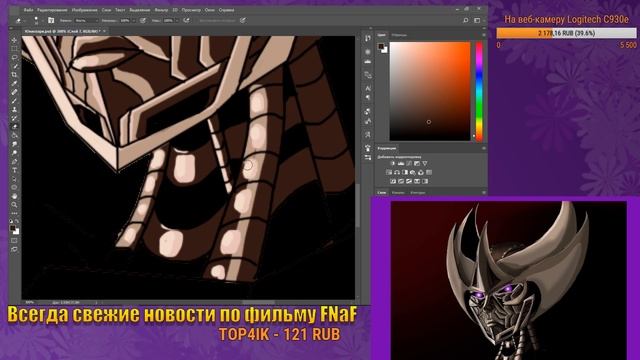Select the Blur tool
This screenshot has width=640, height=360.
click(14, 144)
